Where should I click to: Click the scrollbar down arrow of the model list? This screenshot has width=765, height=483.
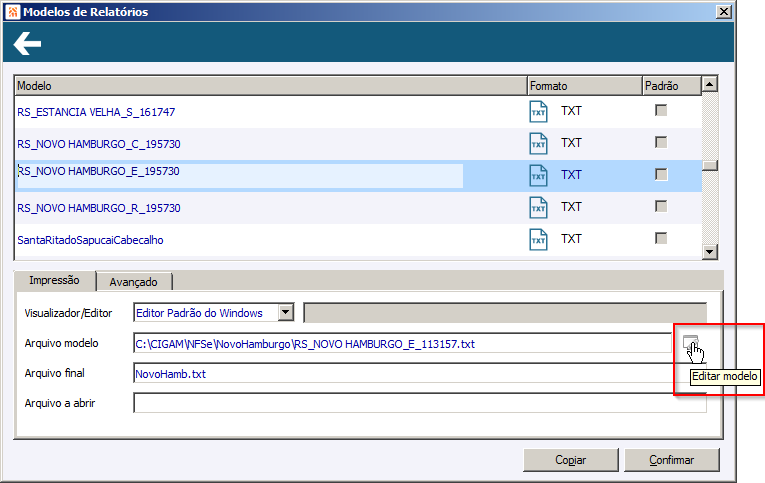(x=710, y=252)
